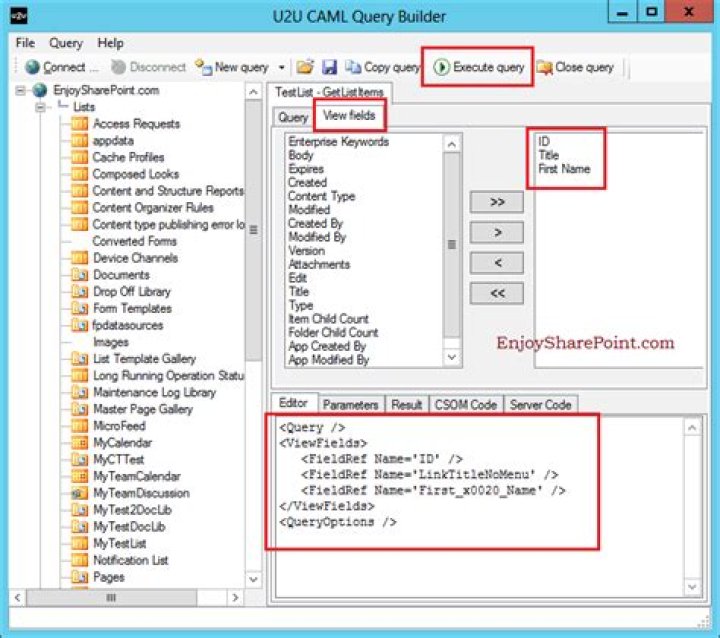Select the Form Templates library icon

(79, 308)
